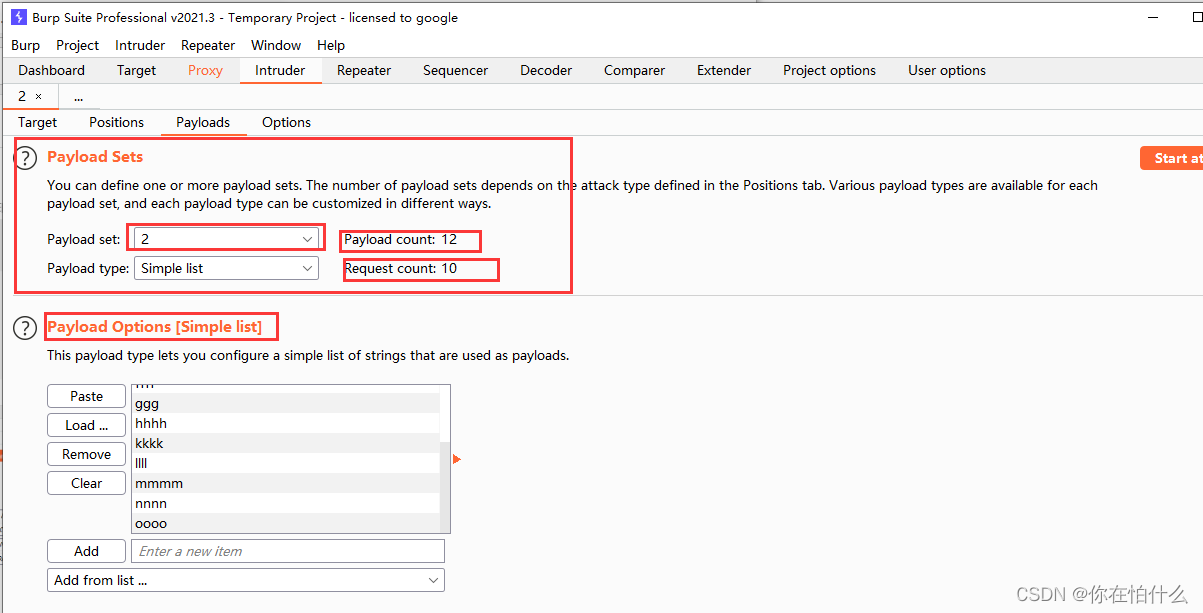This screenshot has height=613, width=1203.
Task: Select payload item mmmm
Action: [286, 483]
